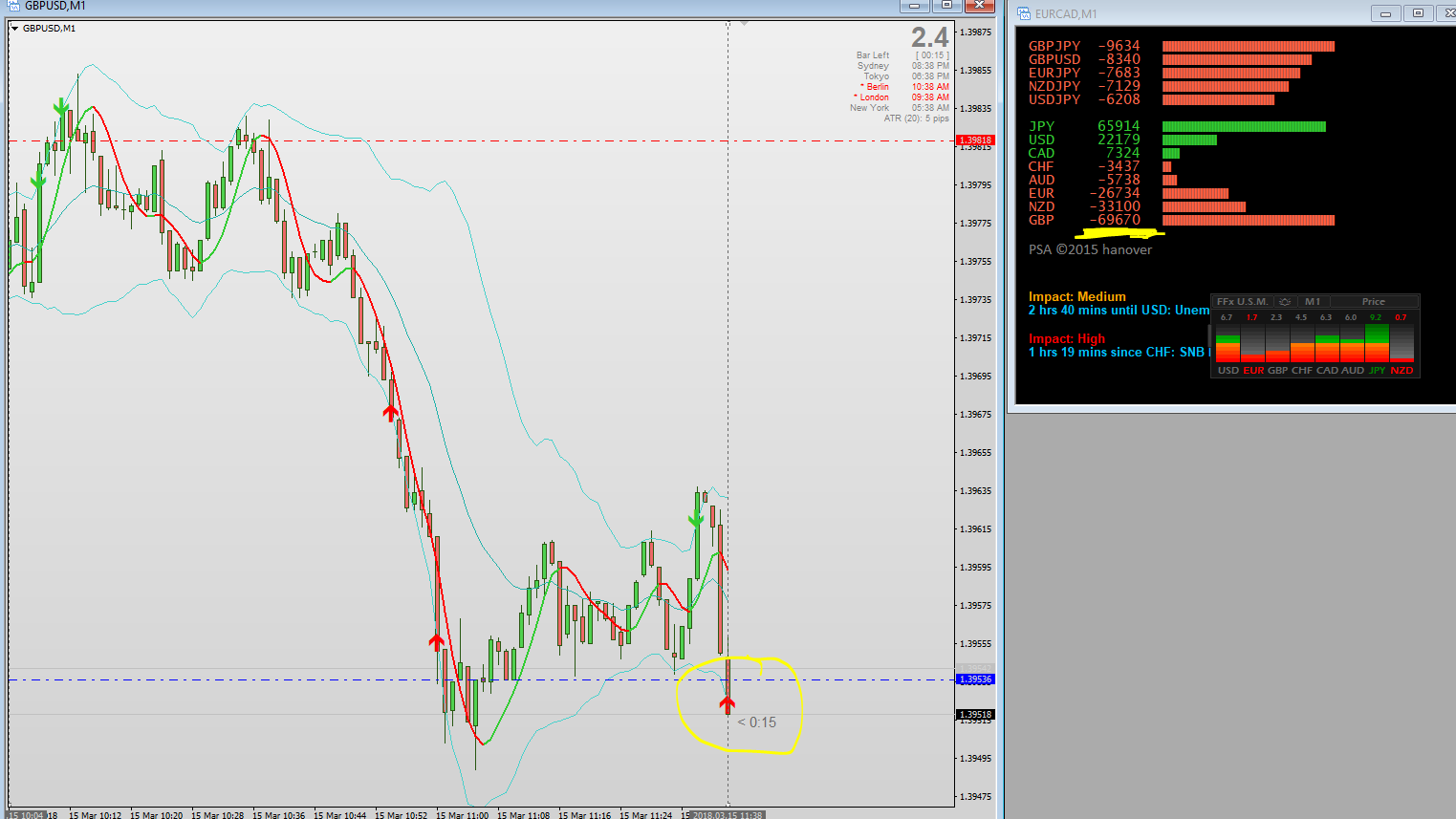Viewport: 1456px width, 819px height.
Task: Select the CHF label in the strength meter
Action: (1302, 371)
